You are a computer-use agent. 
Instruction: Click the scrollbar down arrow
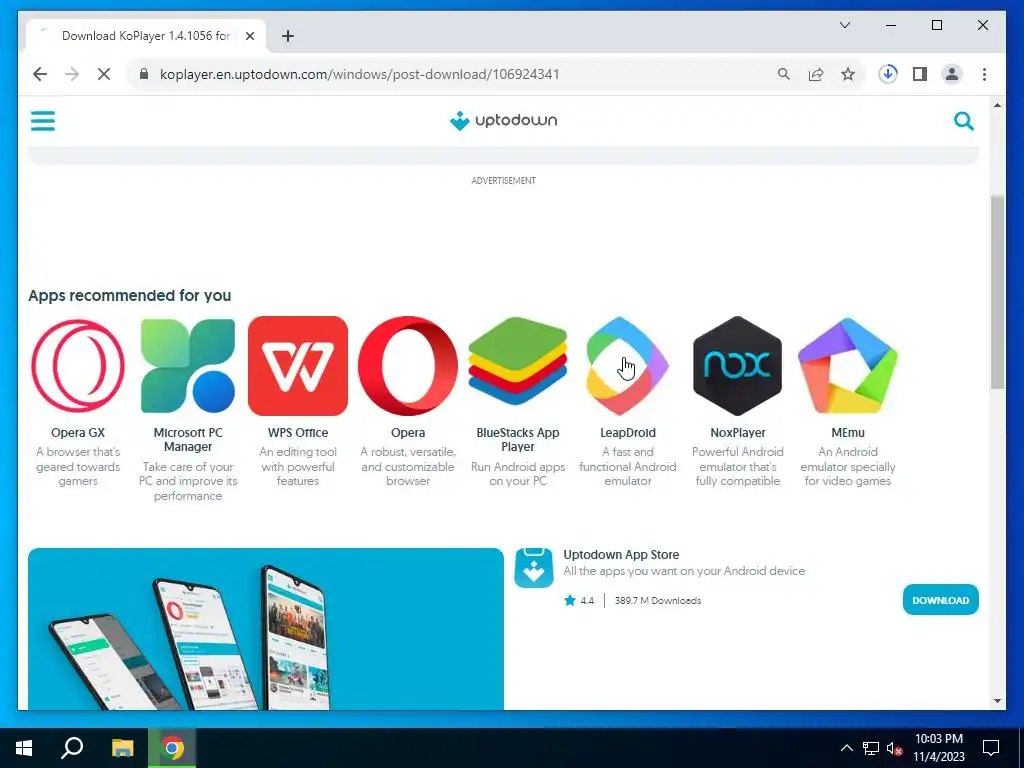pyautogui.click(x=997, y=701)
